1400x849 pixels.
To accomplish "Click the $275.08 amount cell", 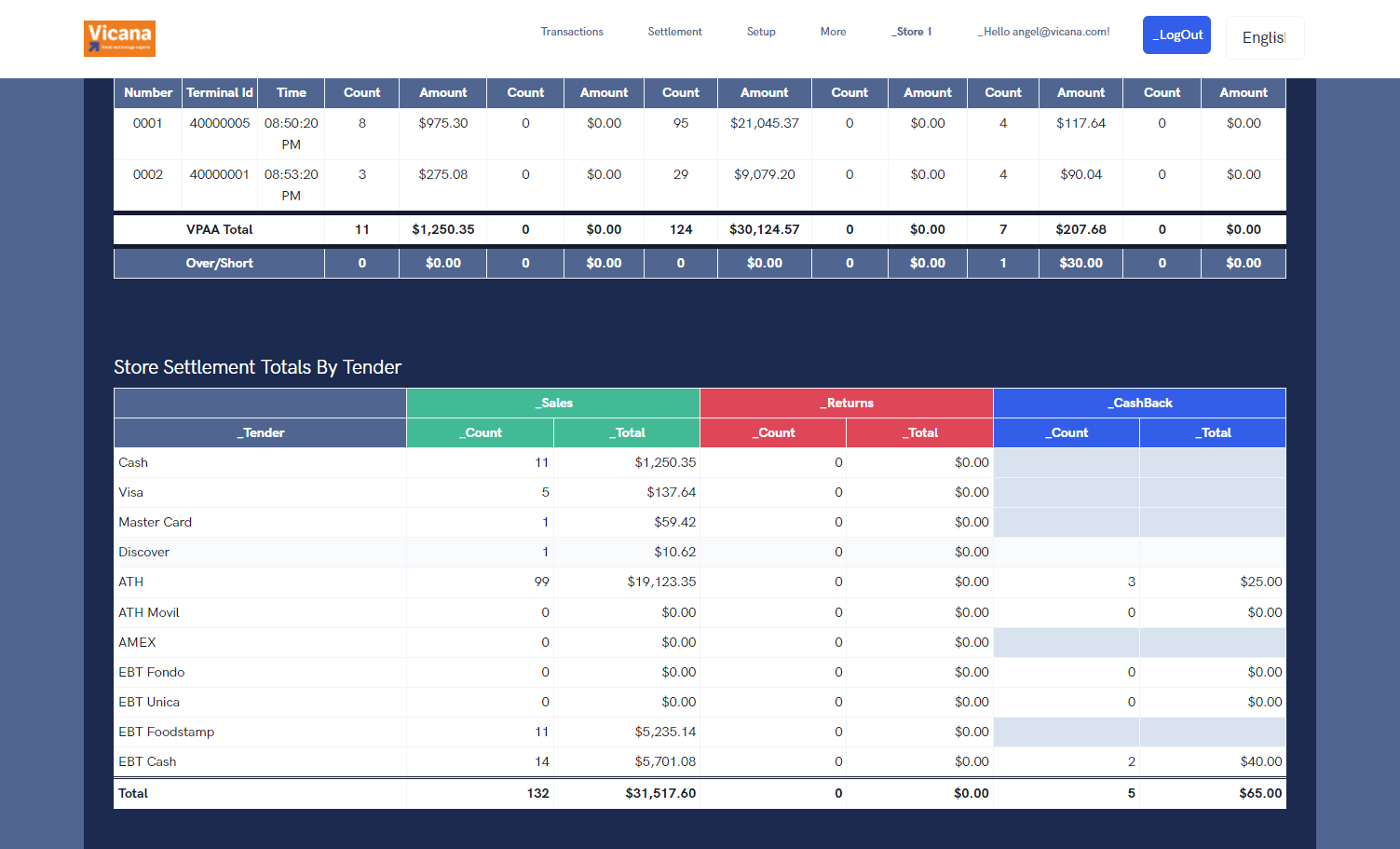I will click(443, 174).
